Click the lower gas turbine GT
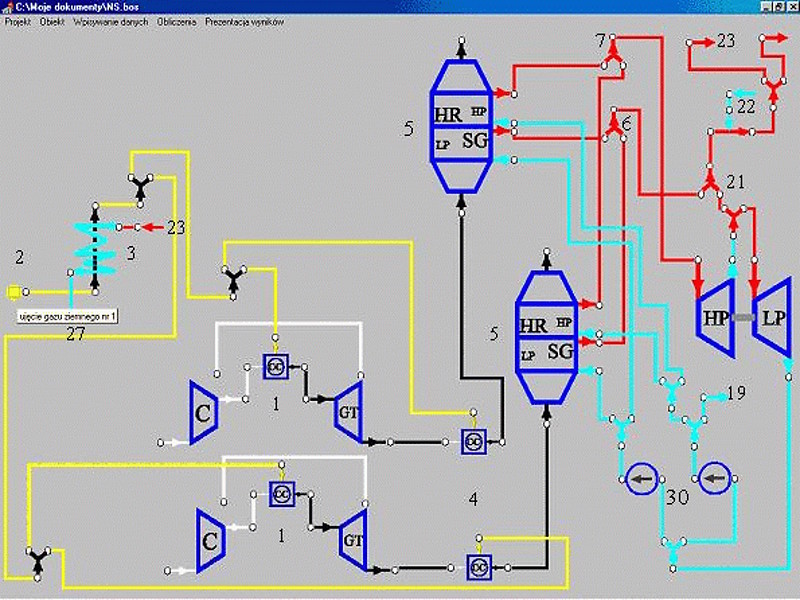This screenshot has width=800, height=600. pyautogui.click(x=354, y=538)
